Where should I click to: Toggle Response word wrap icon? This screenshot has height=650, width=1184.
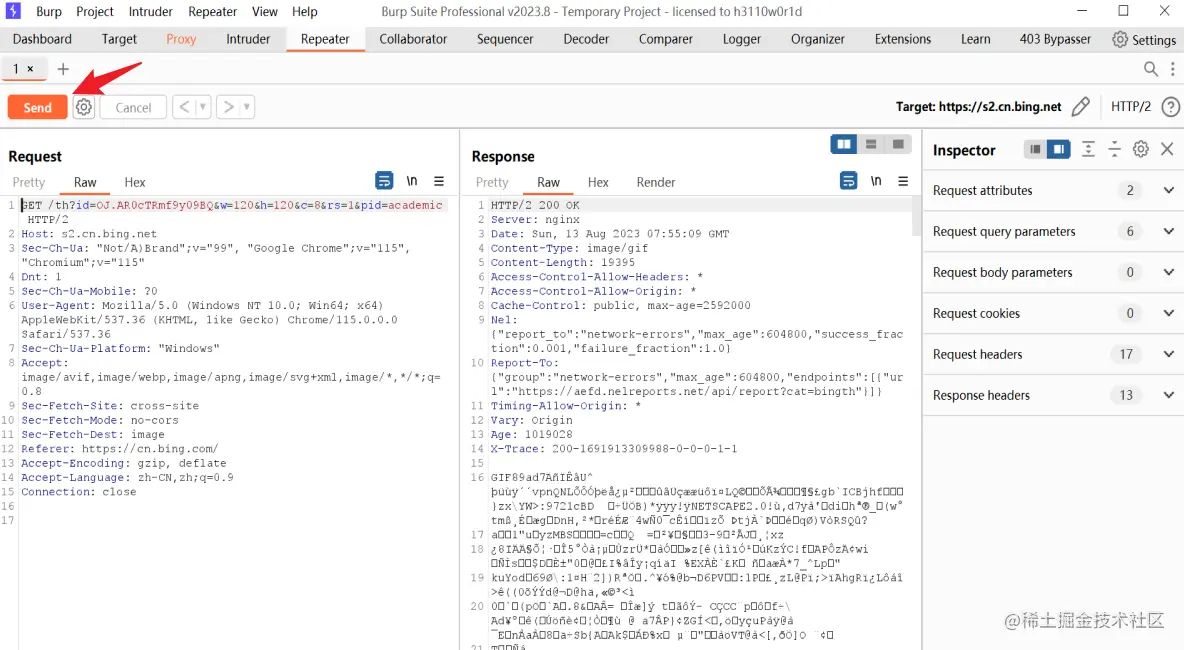click(x=848, y=181)
